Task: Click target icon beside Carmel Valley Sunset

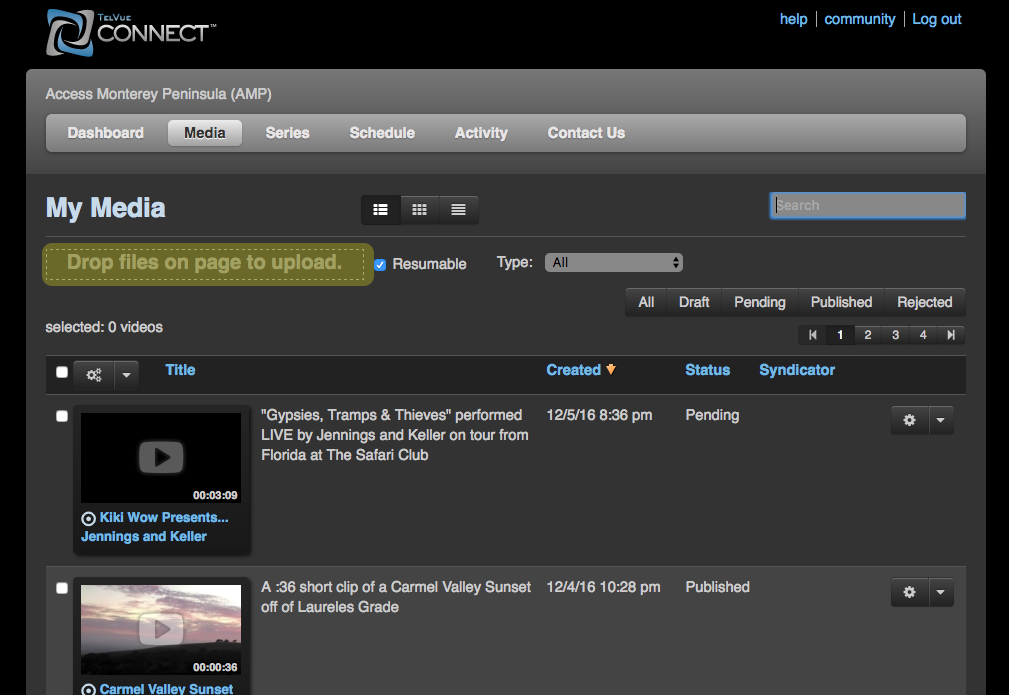Action: pos(88,689)
